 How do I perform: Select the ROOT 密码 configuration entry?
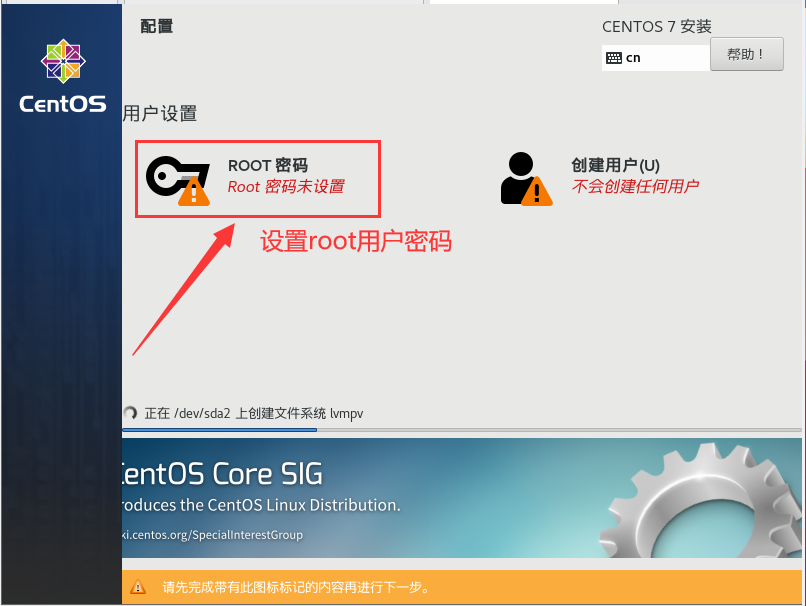[x=258, y=176]
